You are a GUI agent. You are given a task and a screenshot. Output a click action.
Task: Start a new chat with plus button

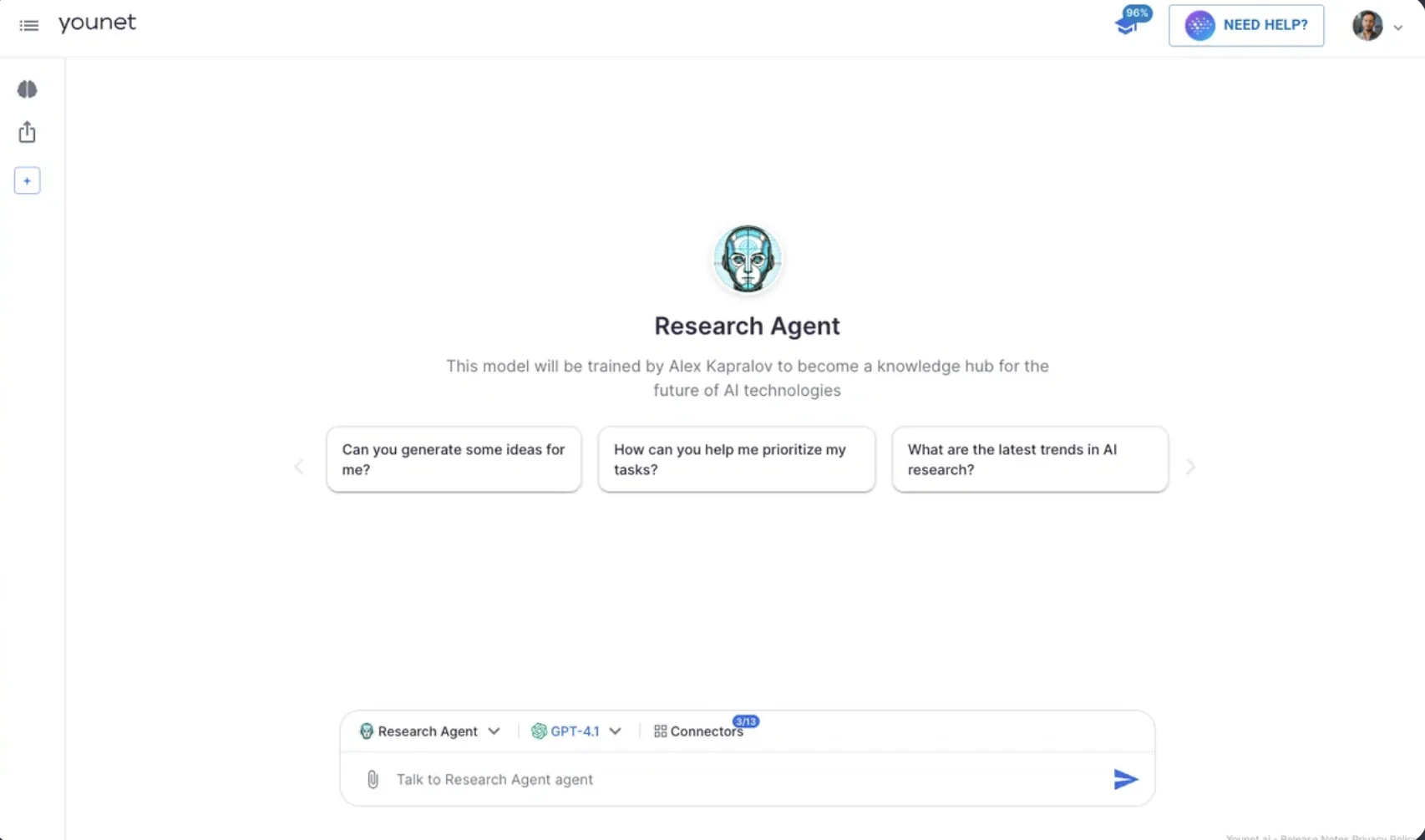coord(27,180)
